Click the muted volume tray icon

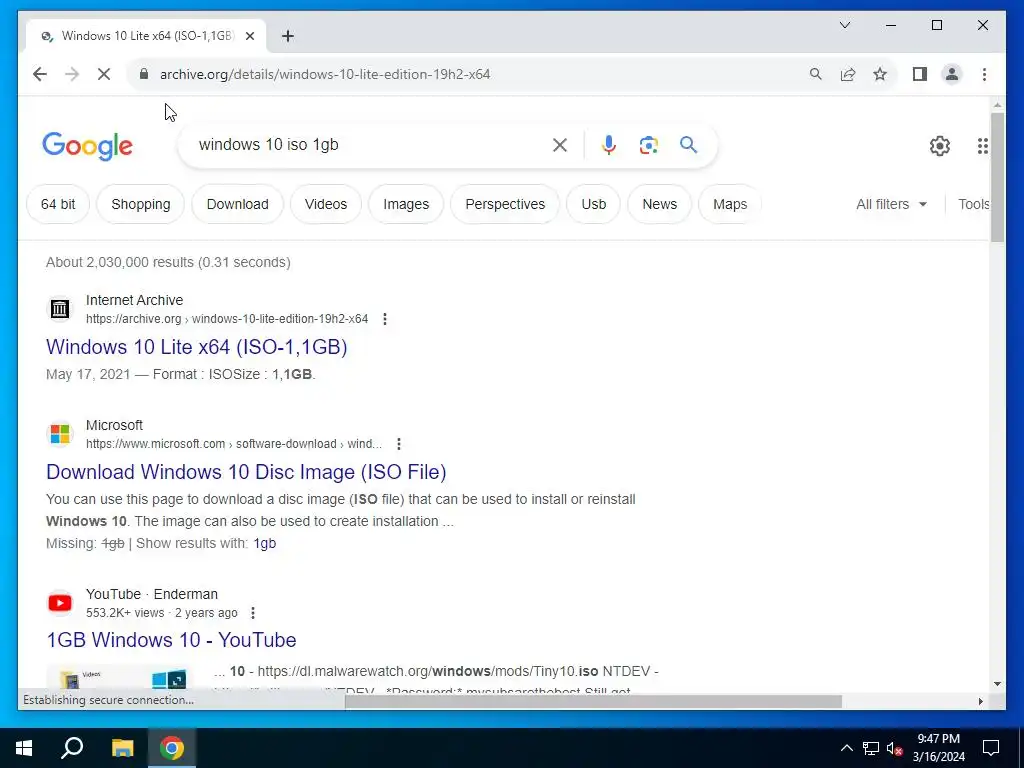[x=895, y=748]
